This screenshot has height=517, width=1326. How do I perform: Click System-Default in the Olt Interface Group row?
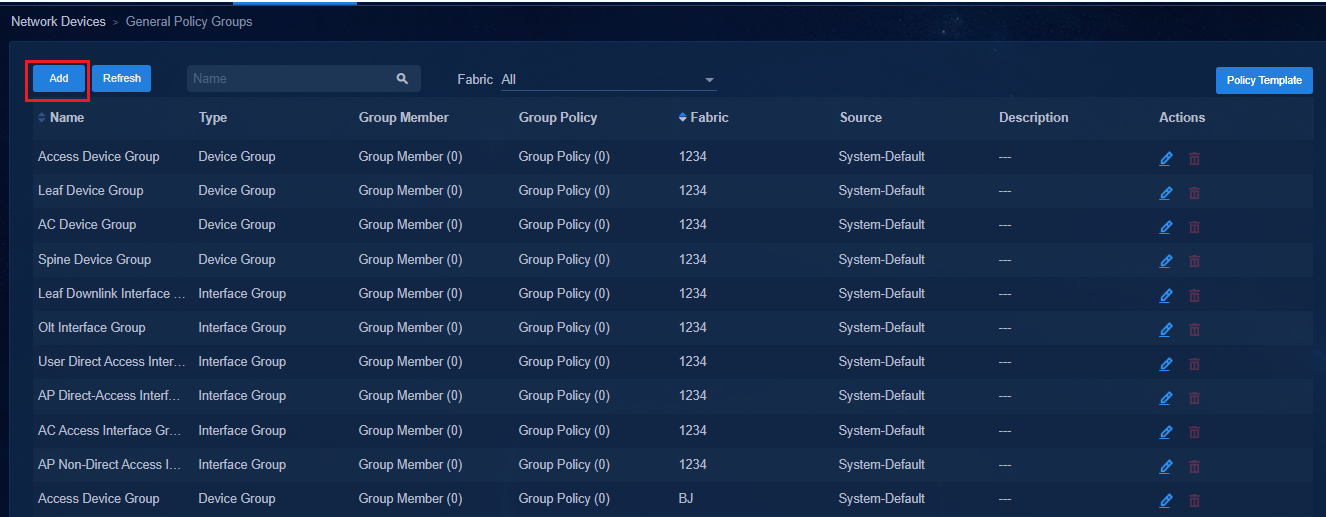click(x=882, y=327)
